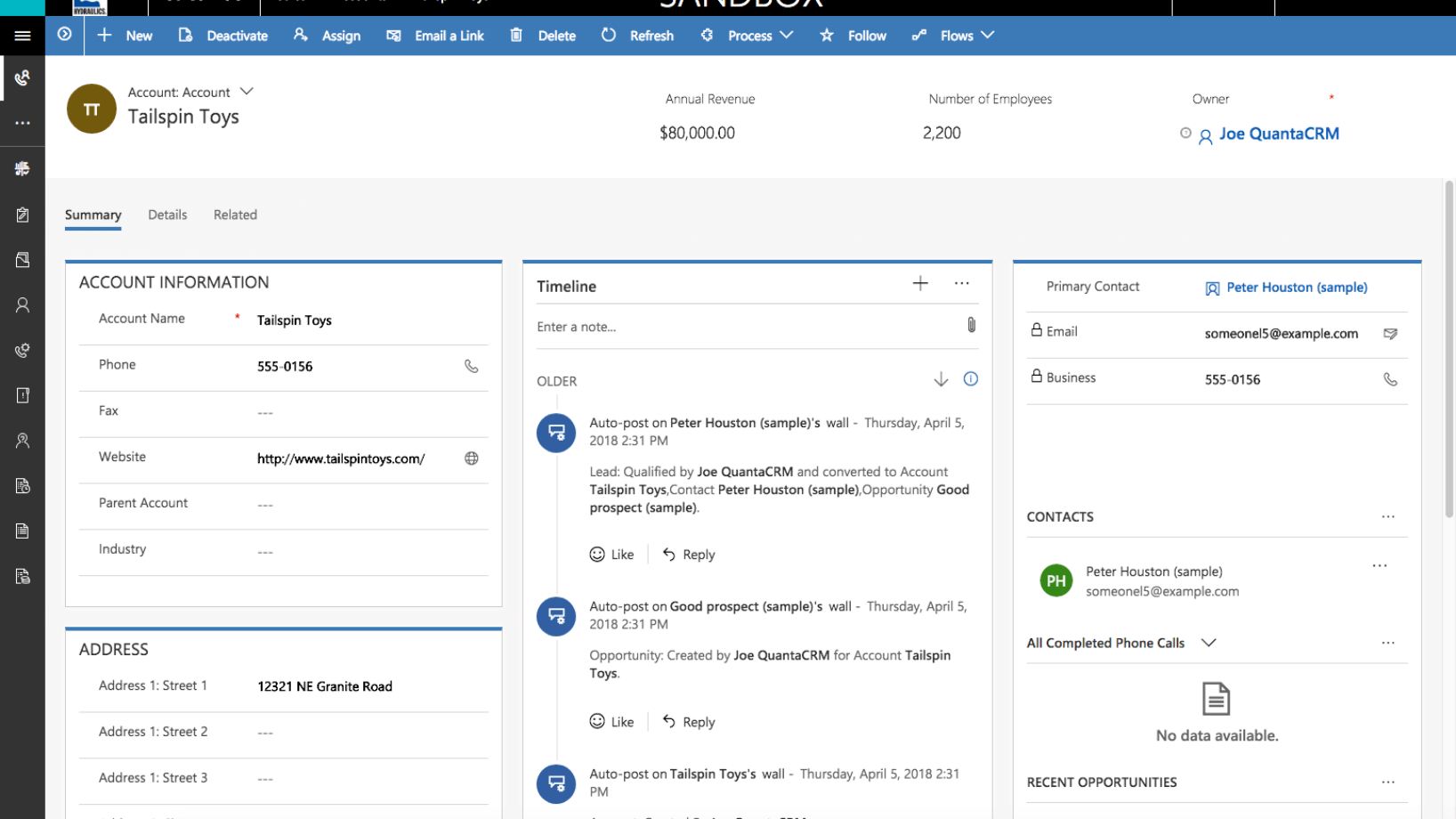1456x819 pixels.
Task: Open Contacts section more options
Action: pyautogui.click(x=1387, y=516)
